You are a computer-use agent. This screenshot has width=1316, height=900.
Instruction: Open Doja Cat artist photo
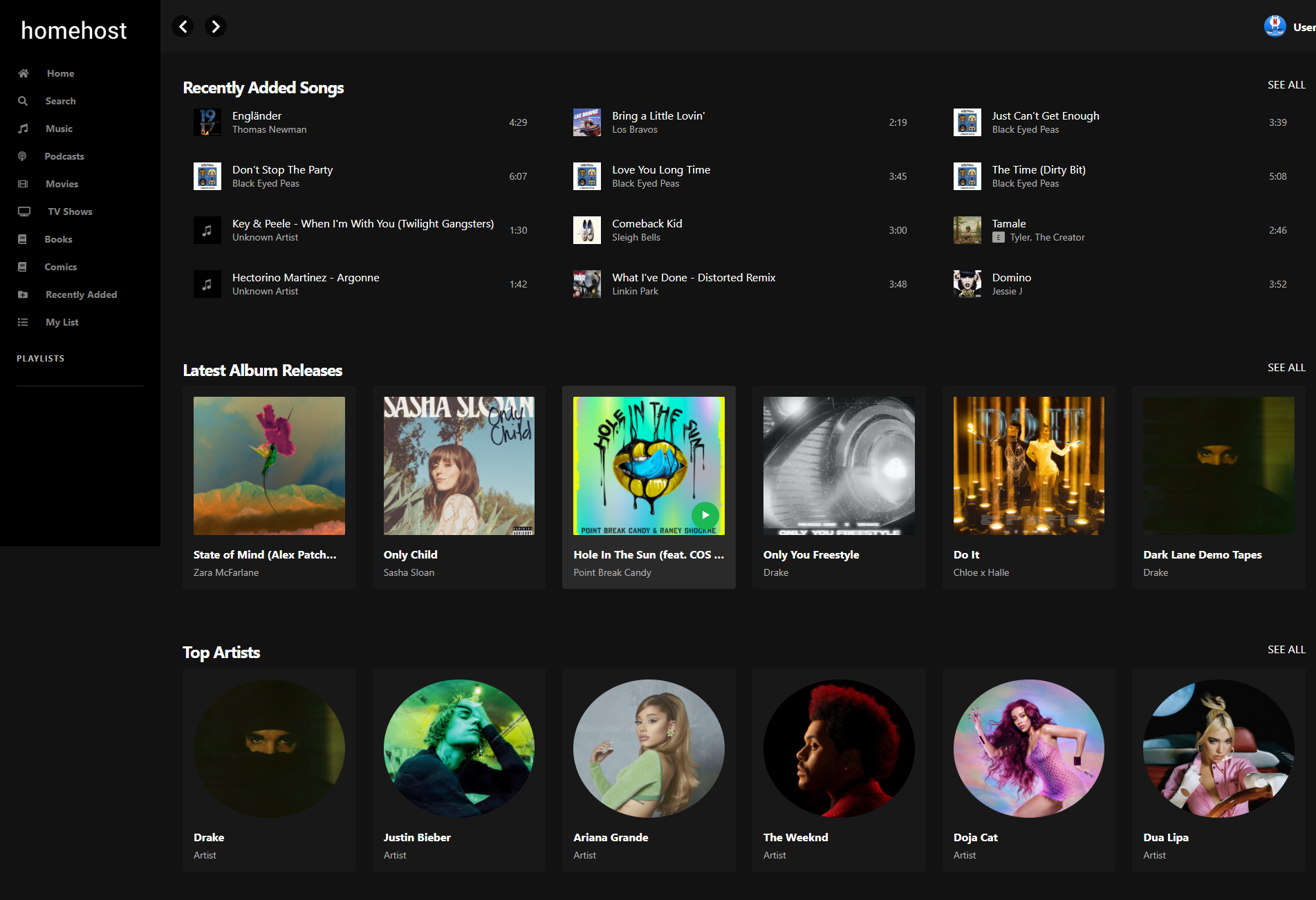pyautogui.click(x=1029, y=748)
